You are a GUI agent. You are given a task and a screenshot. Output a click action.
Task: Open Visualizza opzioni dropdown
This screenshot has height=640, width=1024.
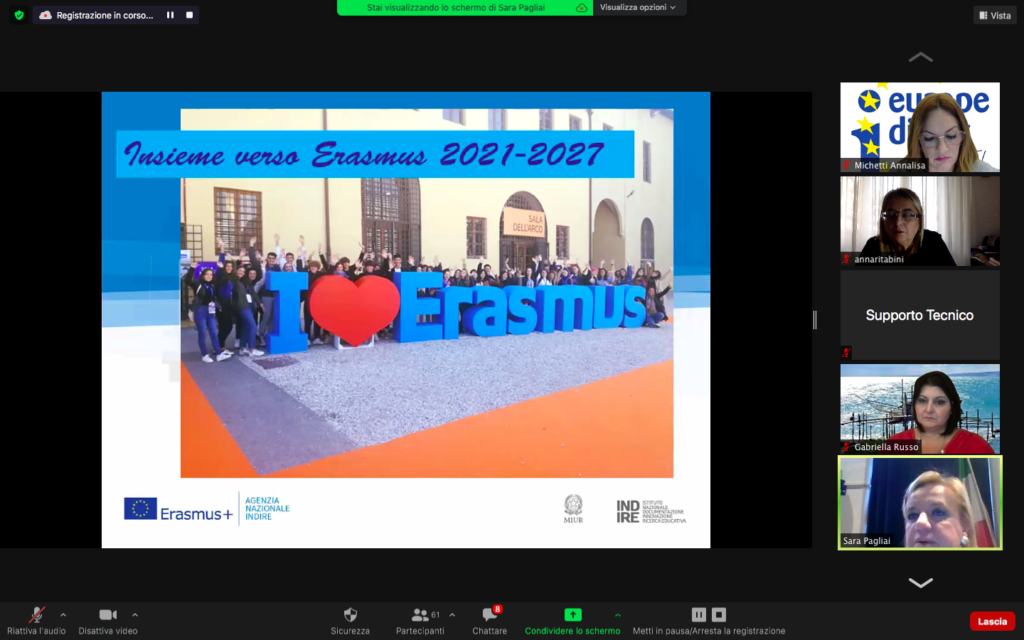pos(638,7)
